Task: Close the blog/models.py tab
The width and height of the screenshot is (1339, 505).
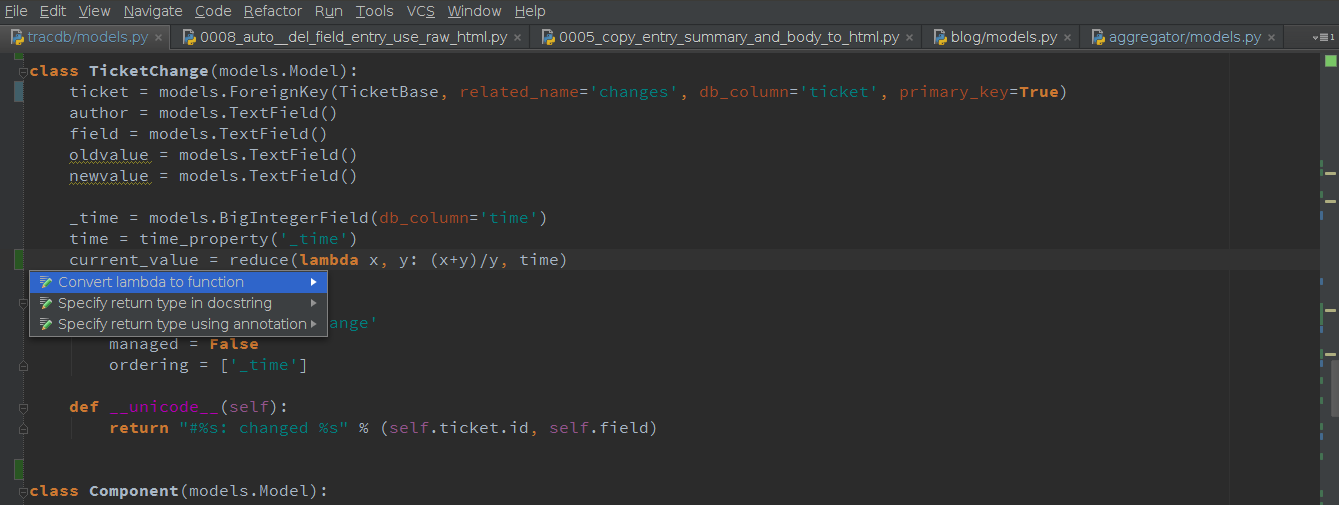Action: coord(1068,38)
